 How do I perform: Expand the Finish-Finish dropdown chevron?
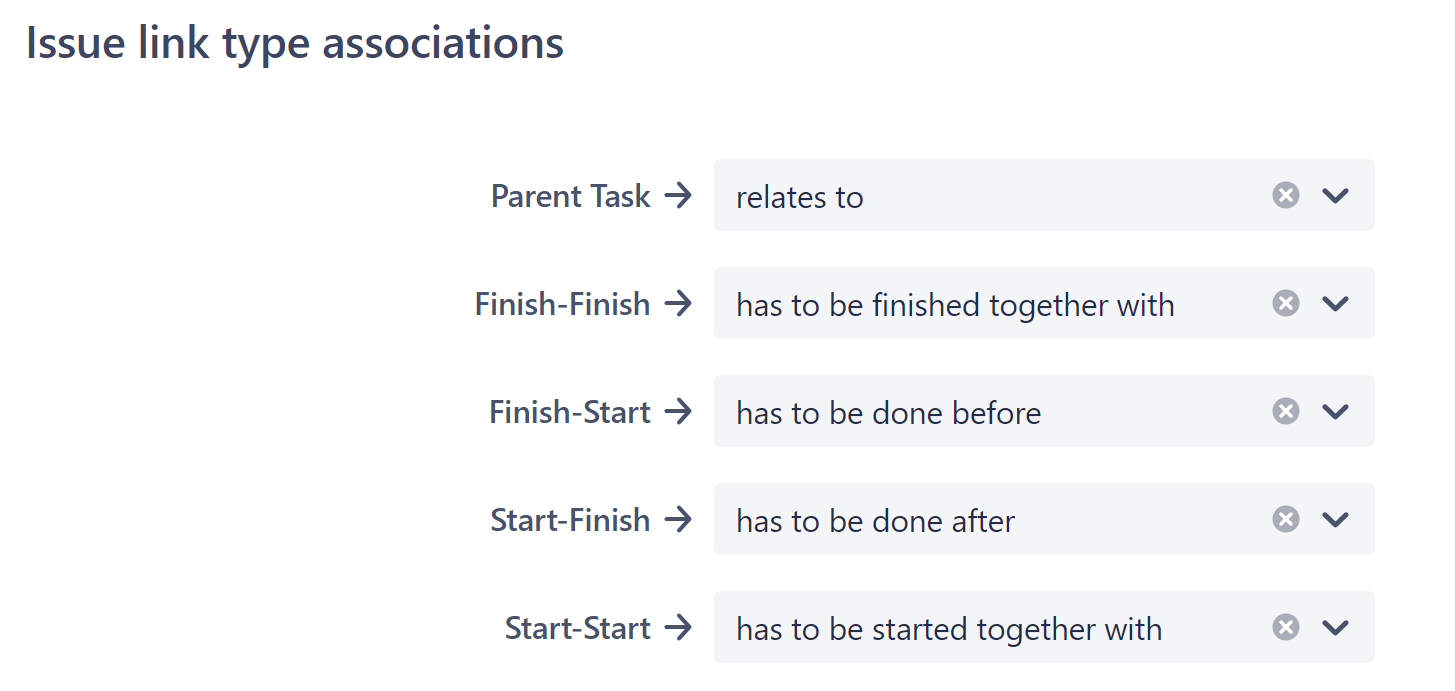pos(1336,303)
